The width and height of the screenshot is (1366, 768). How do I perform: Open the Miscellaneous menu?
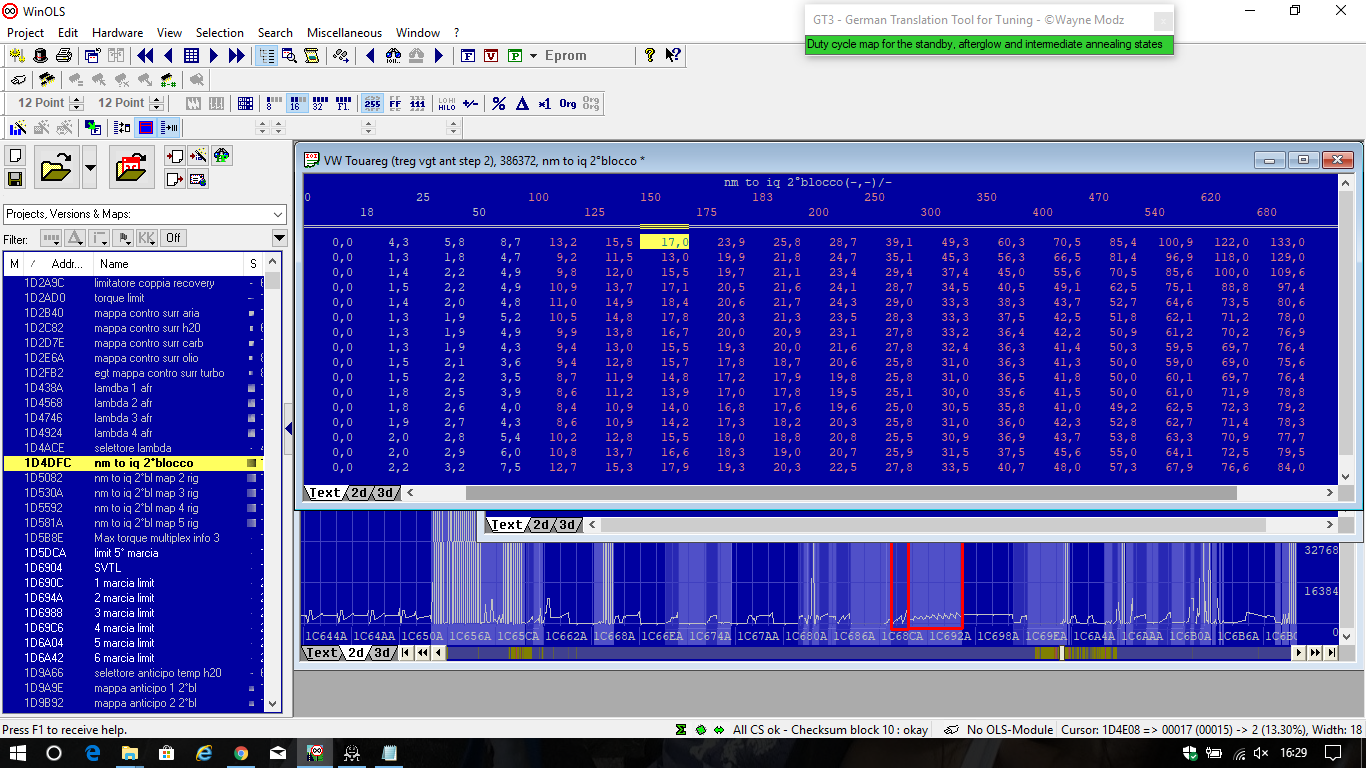344,32
